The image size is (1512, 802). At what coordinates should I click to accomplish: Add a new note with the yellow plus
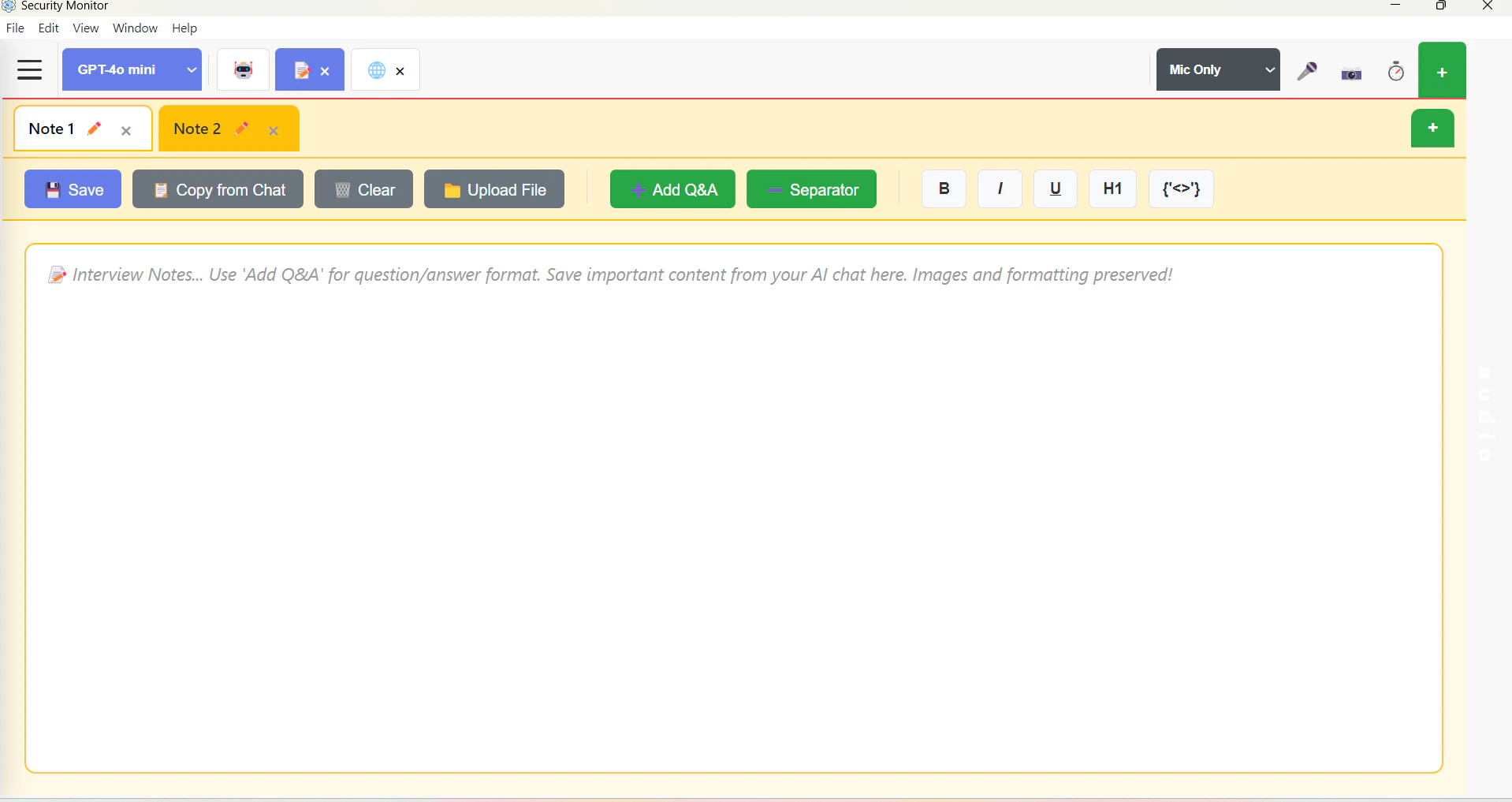(1432, 128)
